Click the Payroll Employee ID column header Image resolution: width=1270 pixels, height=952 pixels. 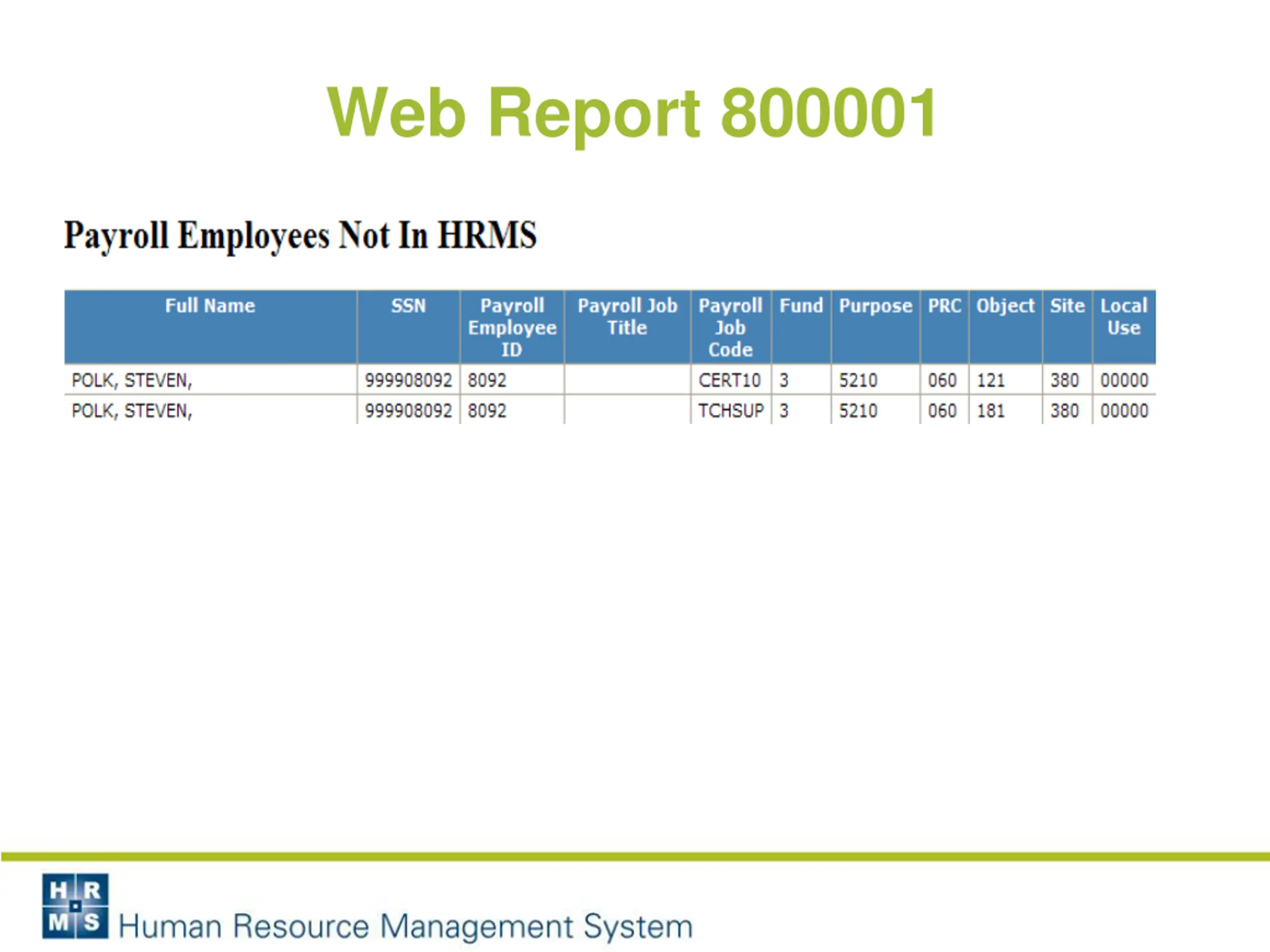coord(512,327)
